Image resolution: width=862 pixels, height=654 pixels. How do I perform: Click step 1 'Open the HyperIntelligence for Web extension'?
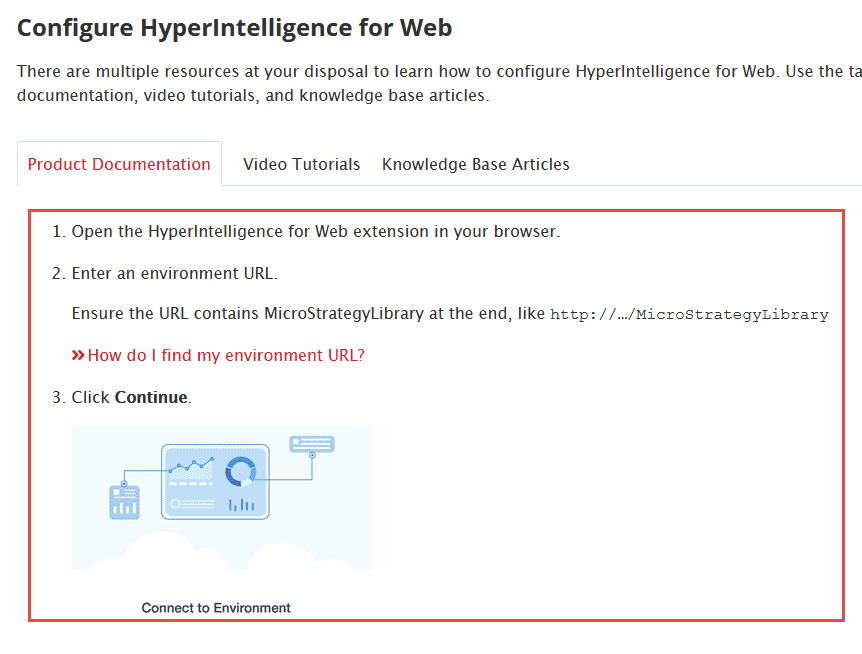pos(316,231)
